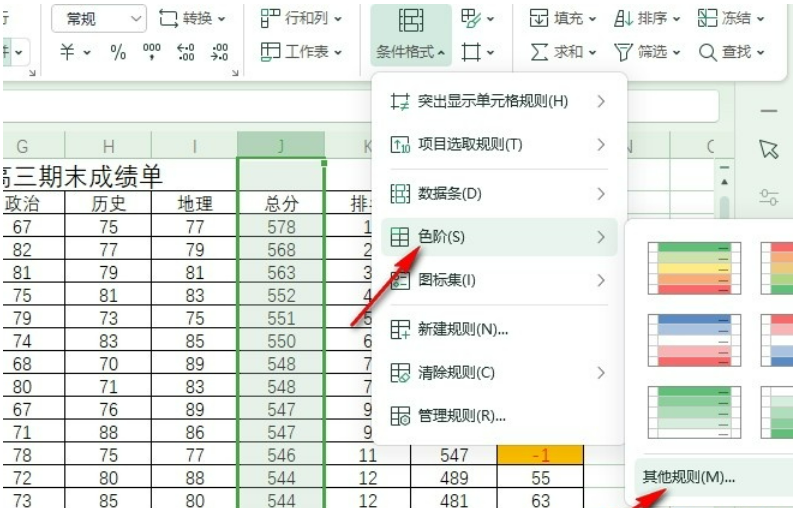Choose 管理规则(R)... menu item

coord(499,416)
